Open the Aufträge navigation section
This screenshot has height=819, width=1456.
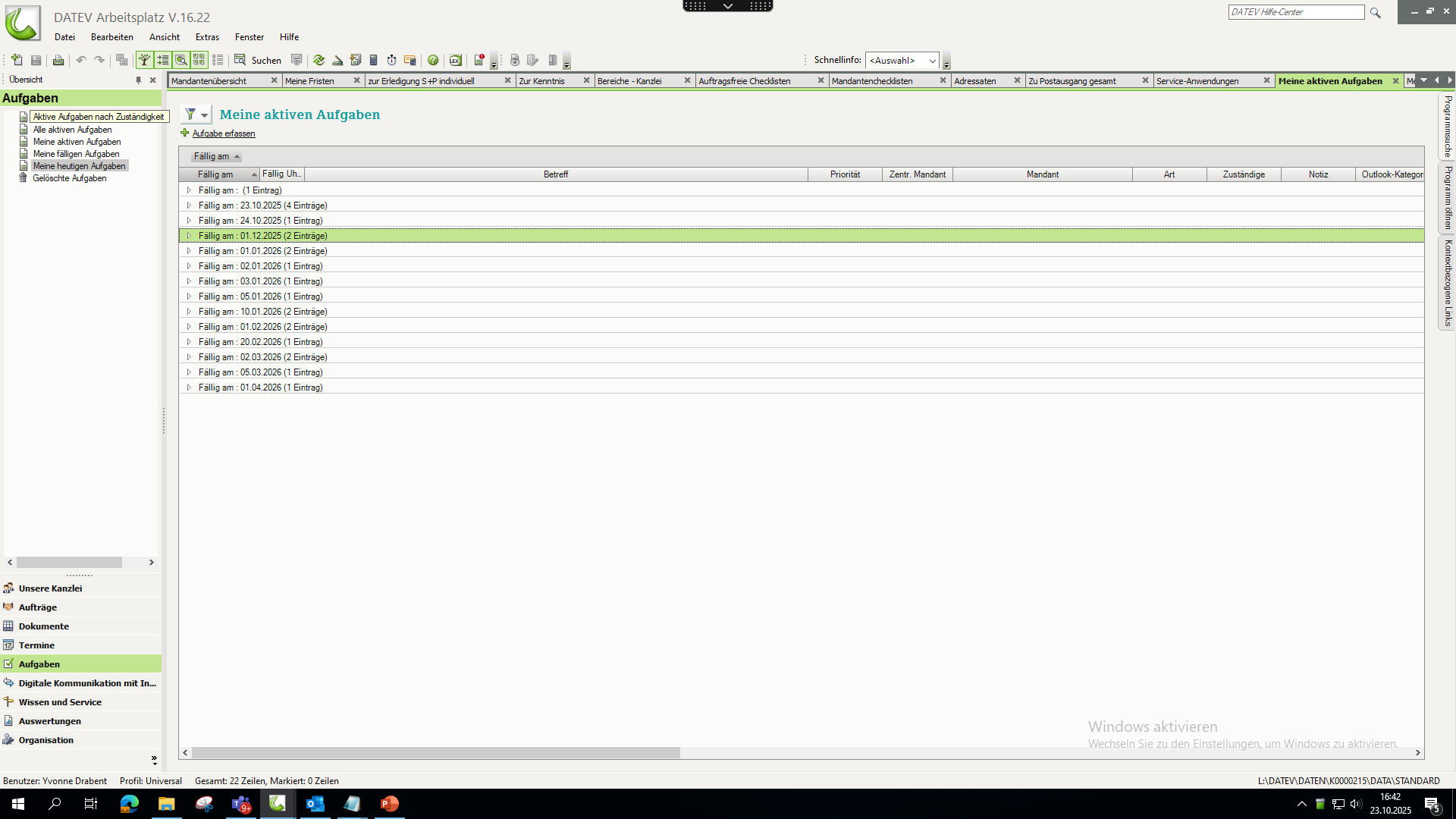tap(38, 607)
